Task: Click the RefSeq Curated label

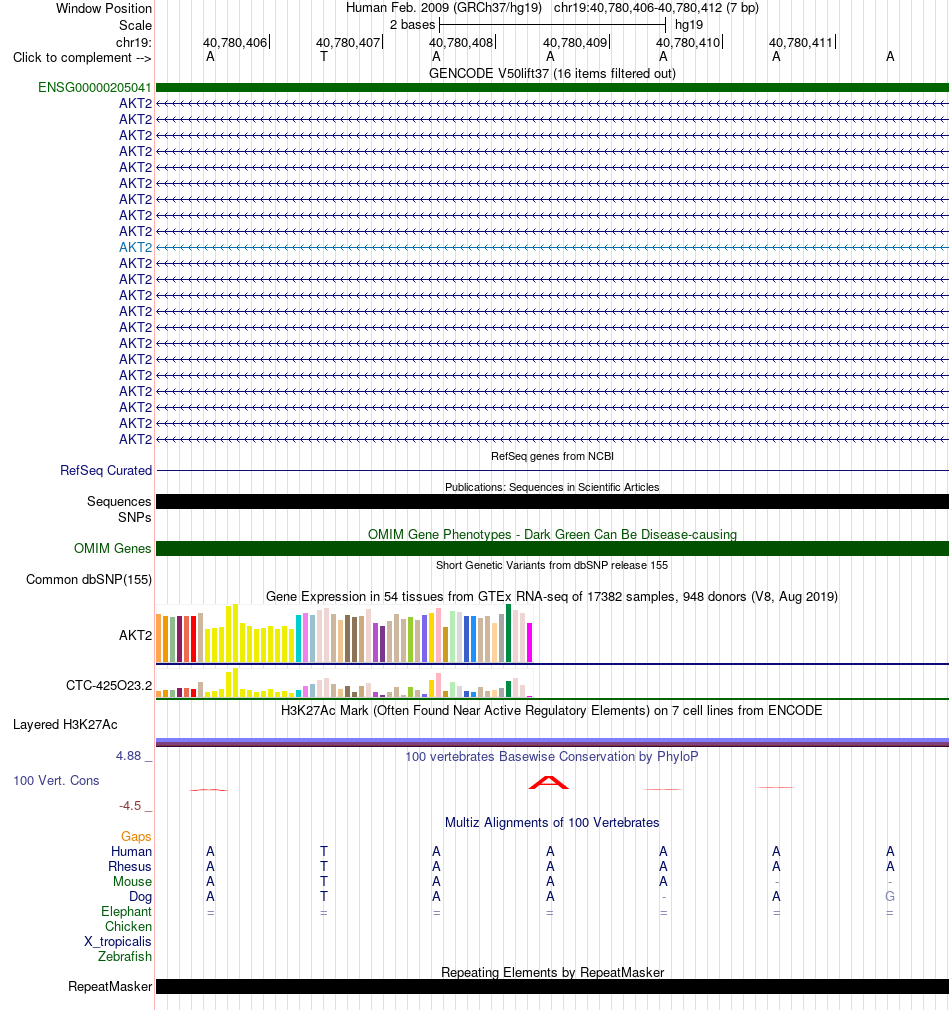Action: coord(106,470)
